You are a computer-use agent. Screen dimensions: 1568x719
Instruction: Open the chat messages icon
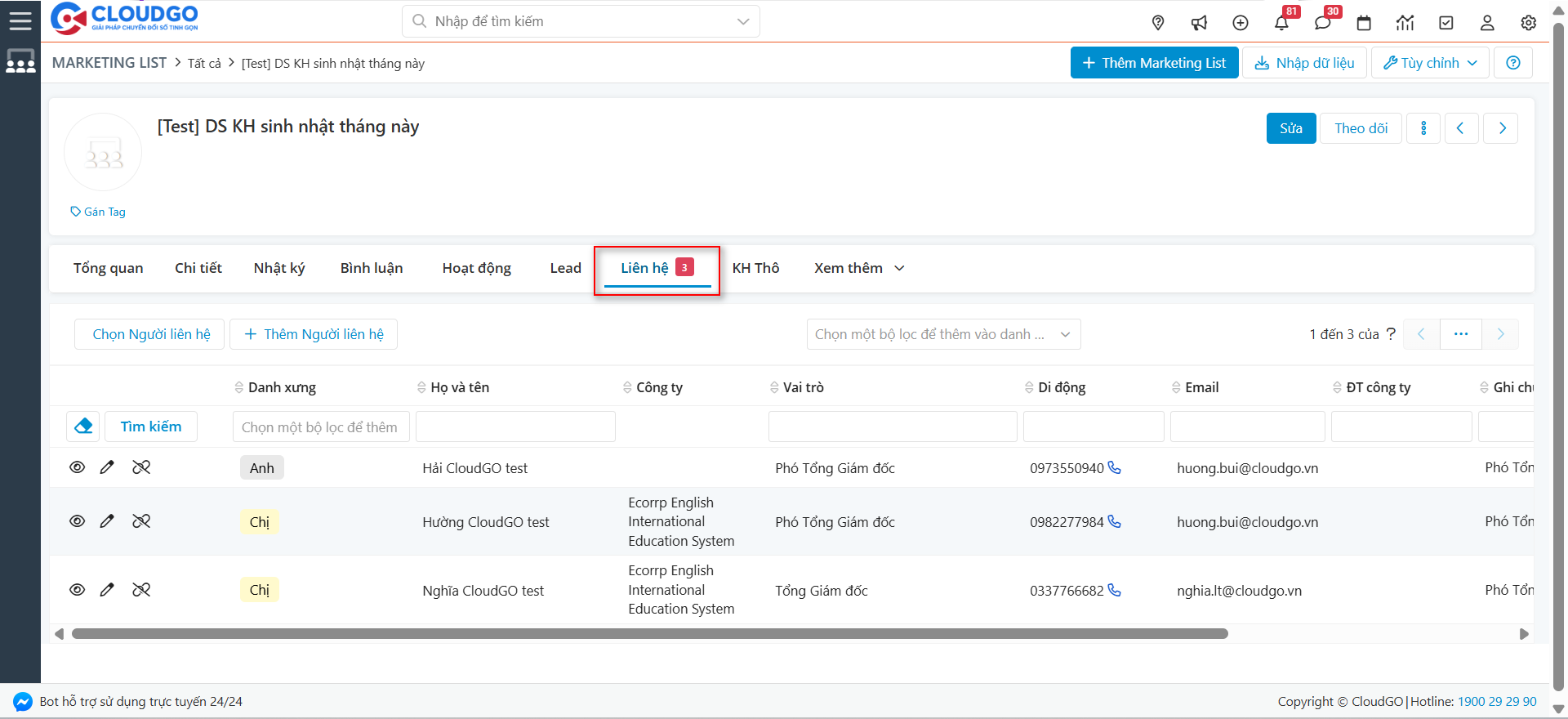tap(1323, 23)
